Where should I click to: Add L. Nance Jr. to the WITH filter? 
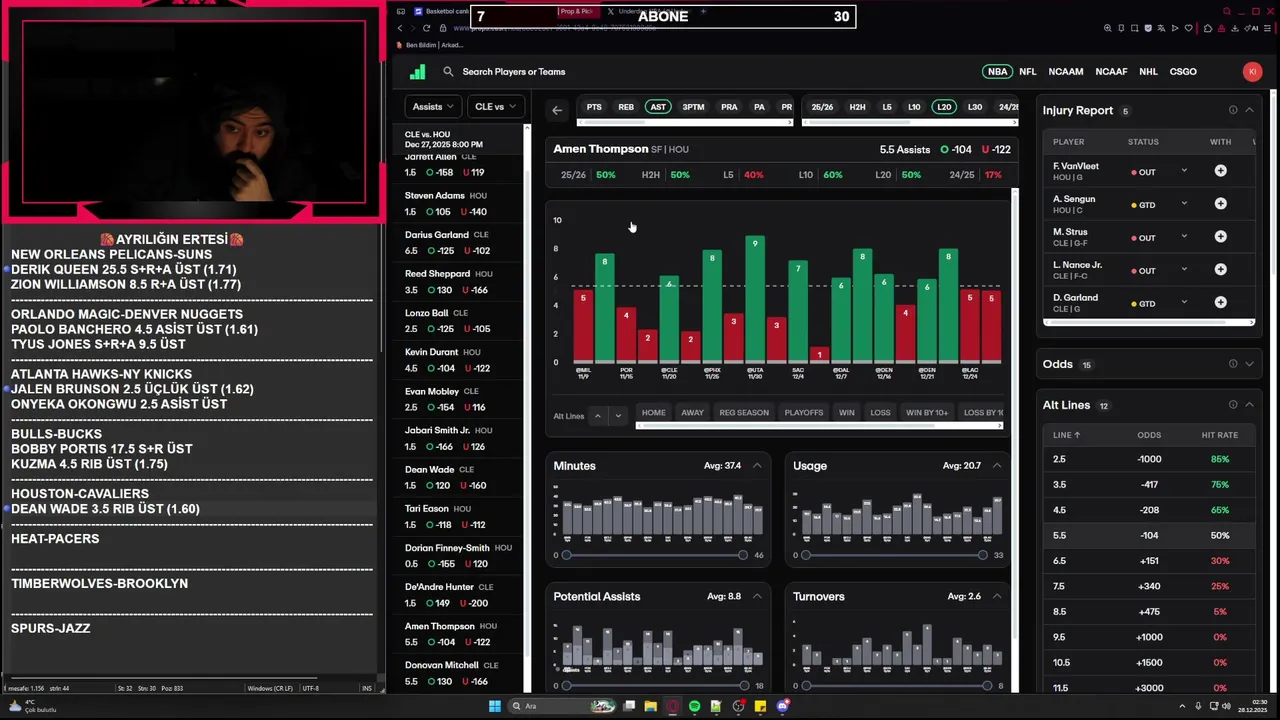1220,270
